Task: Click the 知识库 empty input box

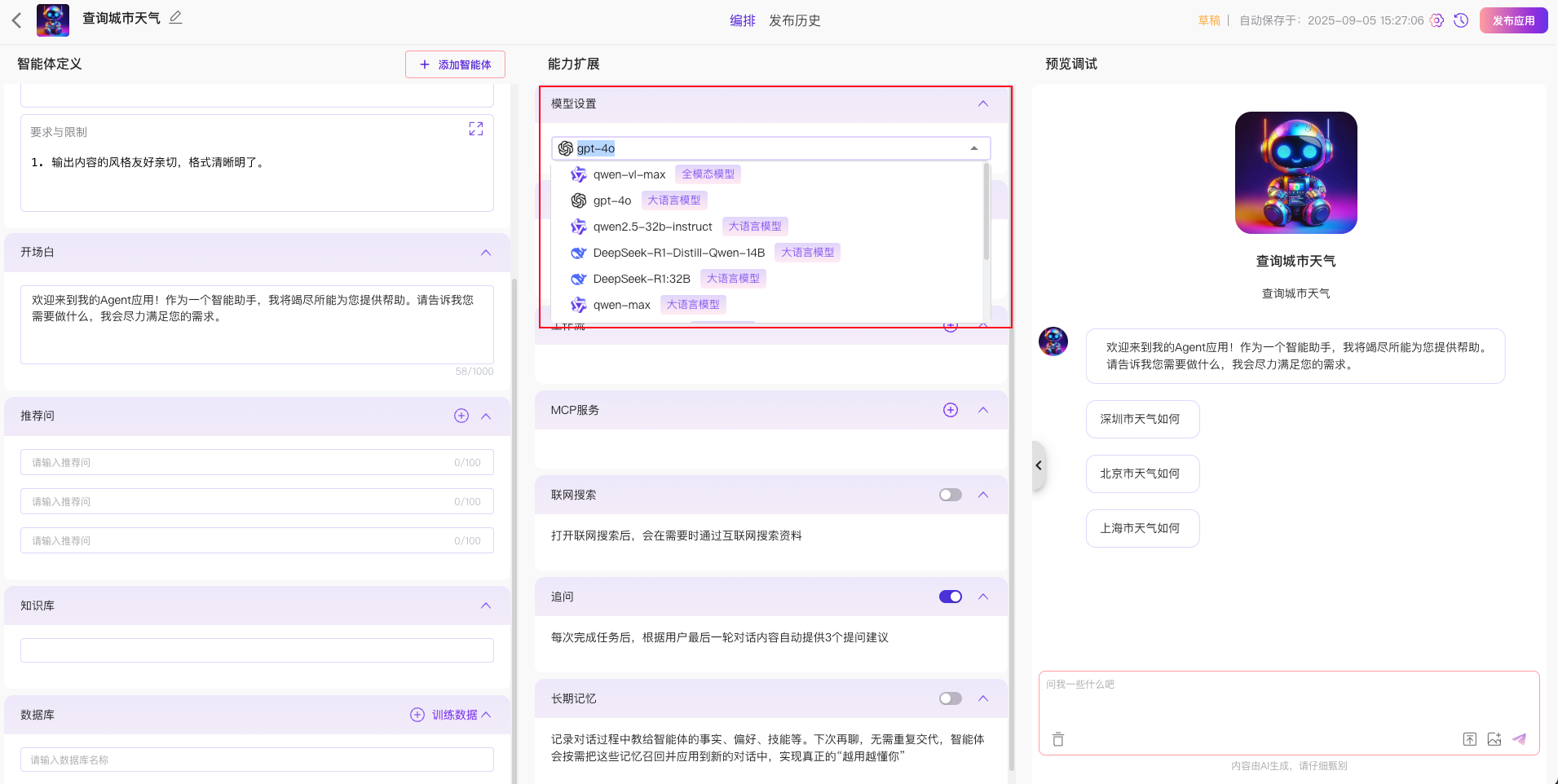Action: click(x=257, y=650)
